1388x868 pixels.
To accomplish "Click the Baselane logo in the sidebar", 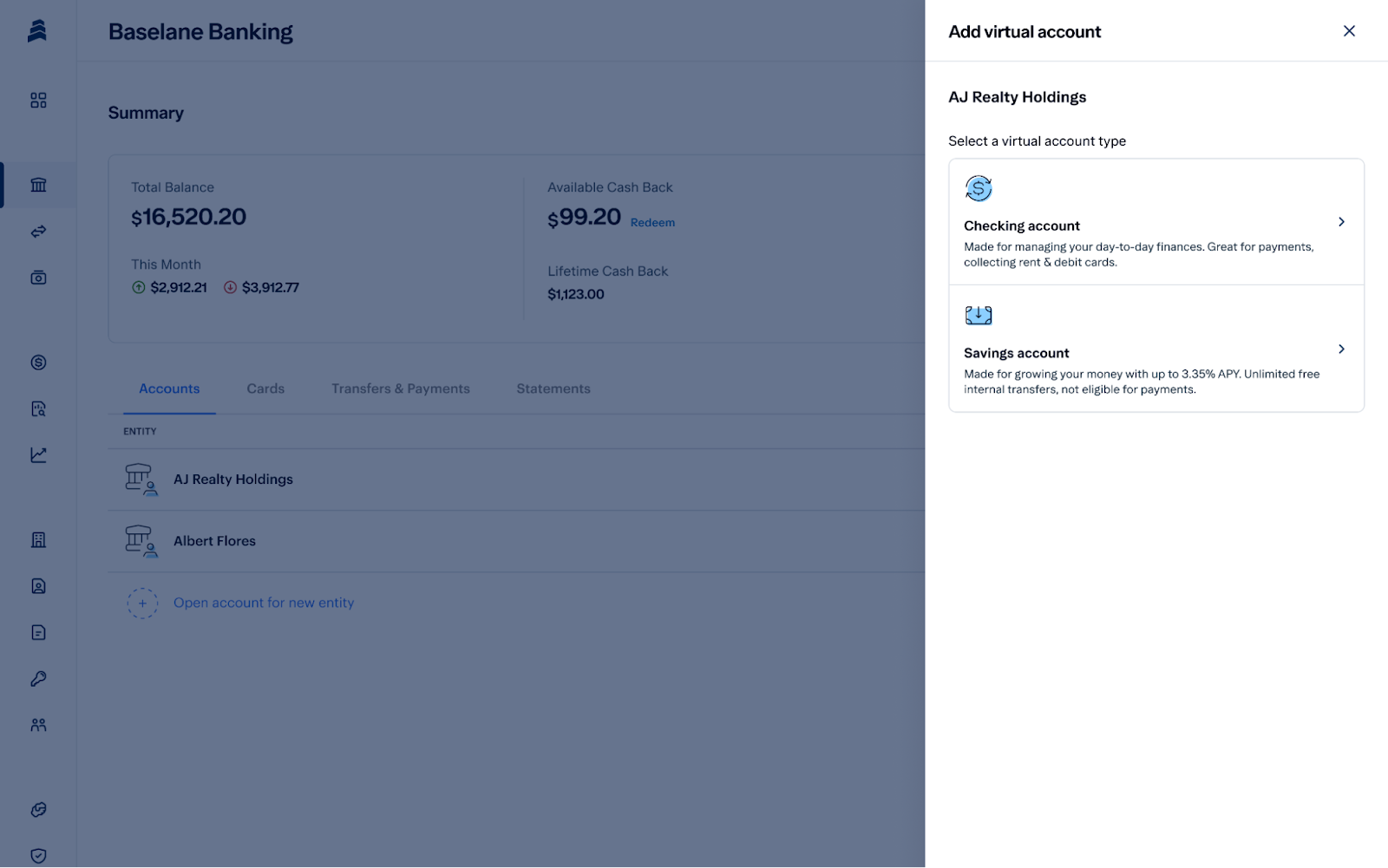I will [37, 31].
